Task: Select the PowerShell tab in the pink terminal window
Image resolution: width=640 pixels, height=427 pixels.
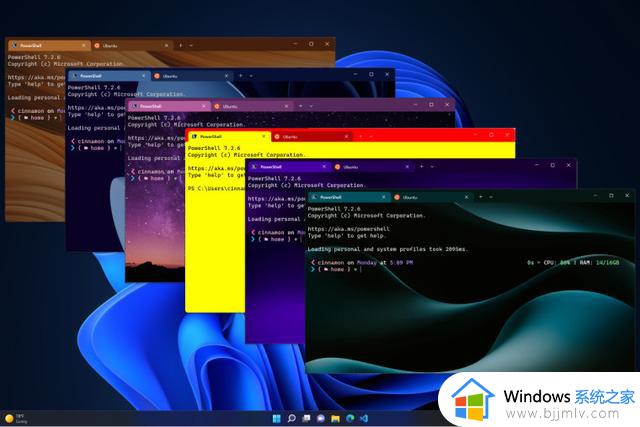Action: click(169, 106)
